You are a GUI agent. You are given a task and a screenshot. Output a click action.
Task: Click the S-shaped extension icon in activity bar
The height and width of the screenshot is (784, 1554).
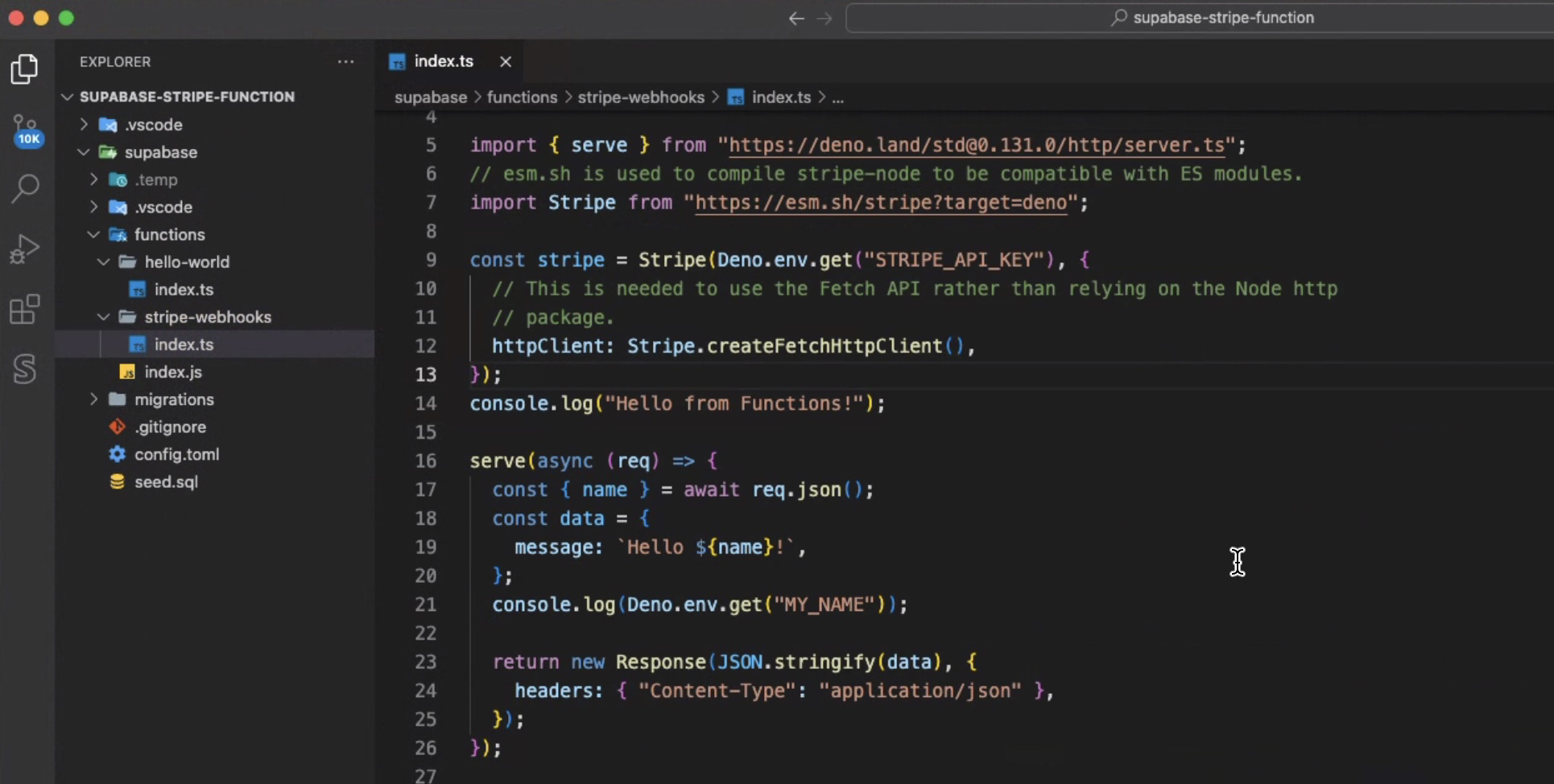(25, 369)
